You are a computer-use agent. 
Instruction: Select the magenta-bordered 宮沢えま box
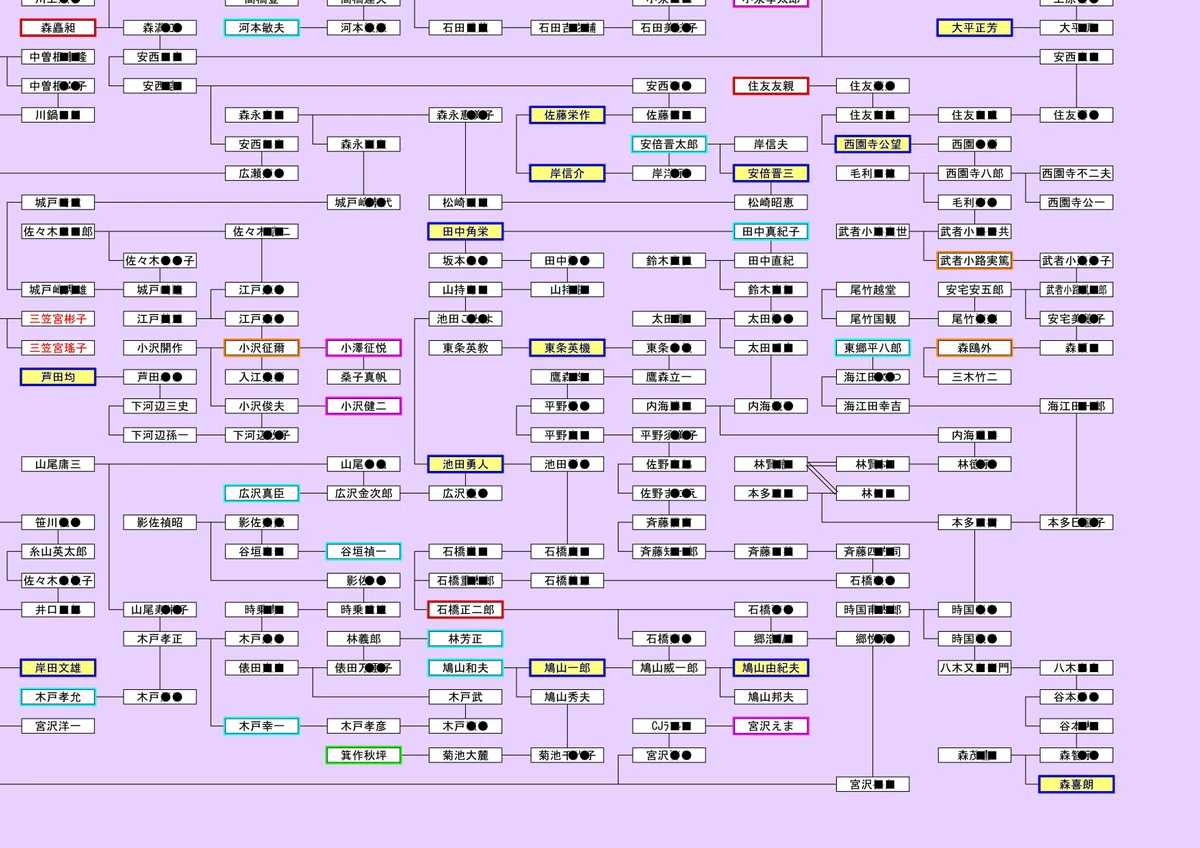click(771, 725)
